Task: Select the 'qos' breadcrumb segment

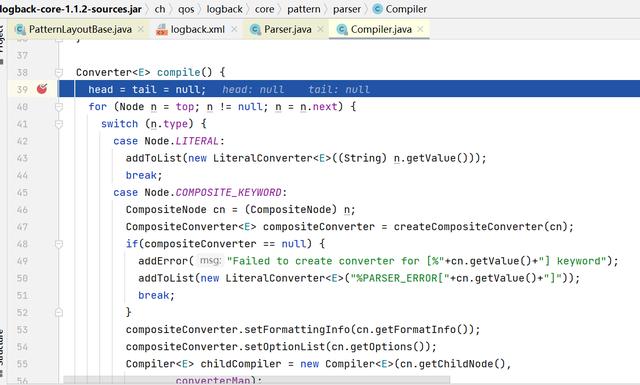Action: (x=186, y=9)
